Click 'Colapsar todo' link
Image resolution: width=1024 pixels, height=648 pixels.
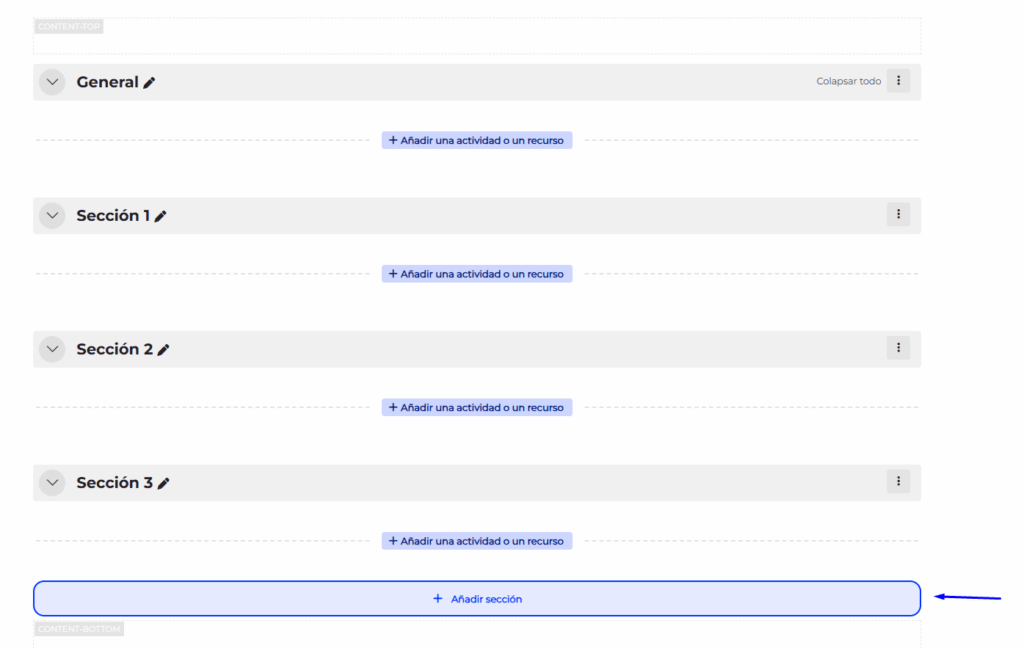(848, 81)
